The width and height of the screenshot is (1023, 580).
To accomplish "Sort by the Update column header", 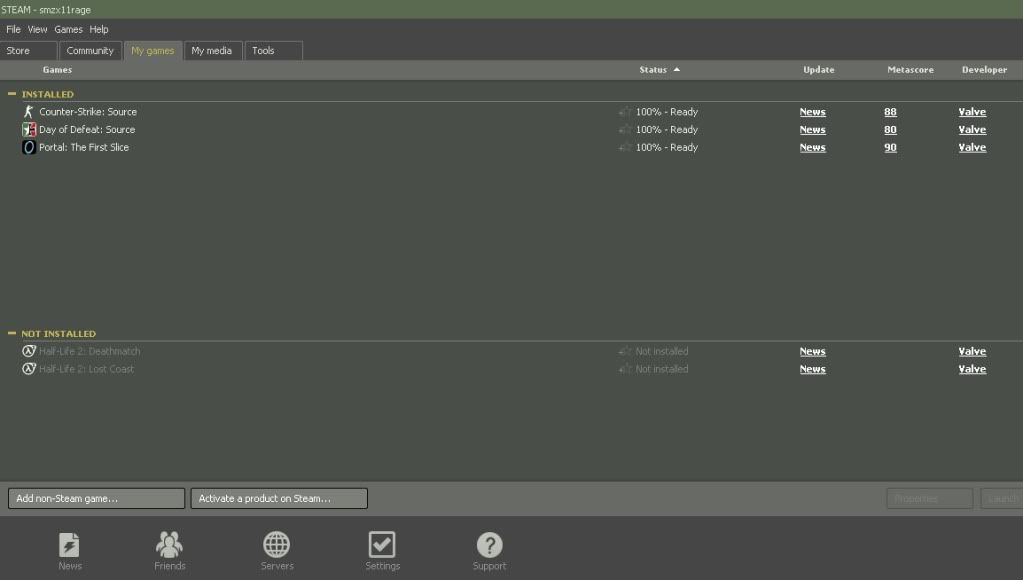I will pyautogui.click(x=819, y=70).
